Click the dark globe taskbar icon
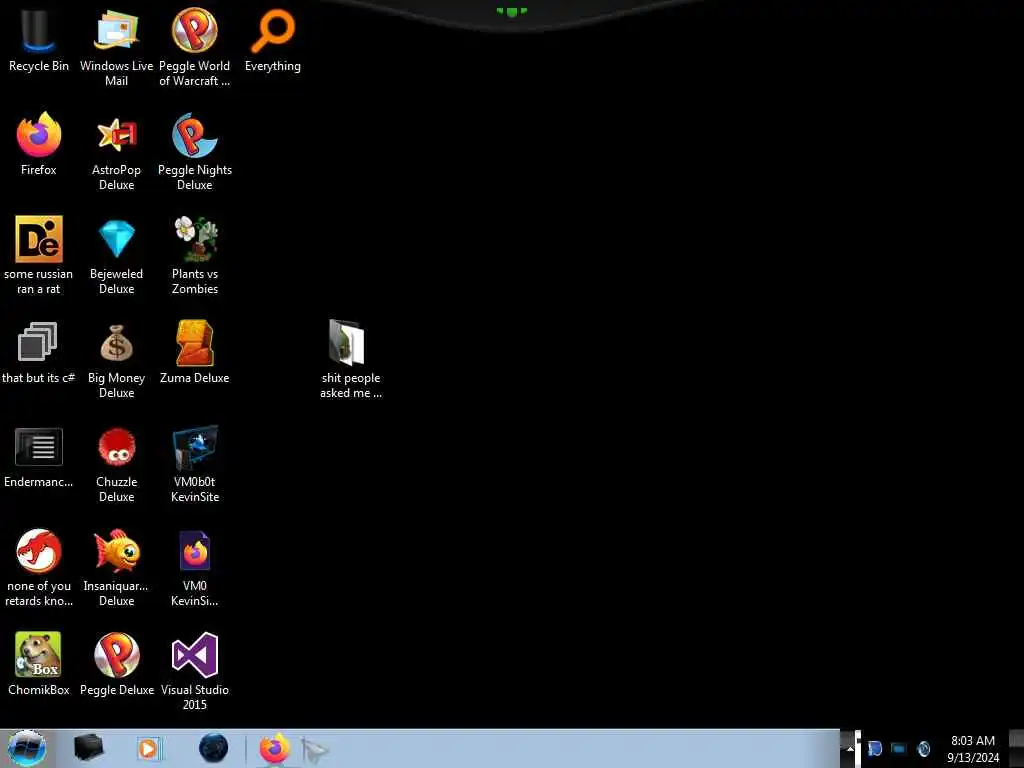 tap(214, 748)
